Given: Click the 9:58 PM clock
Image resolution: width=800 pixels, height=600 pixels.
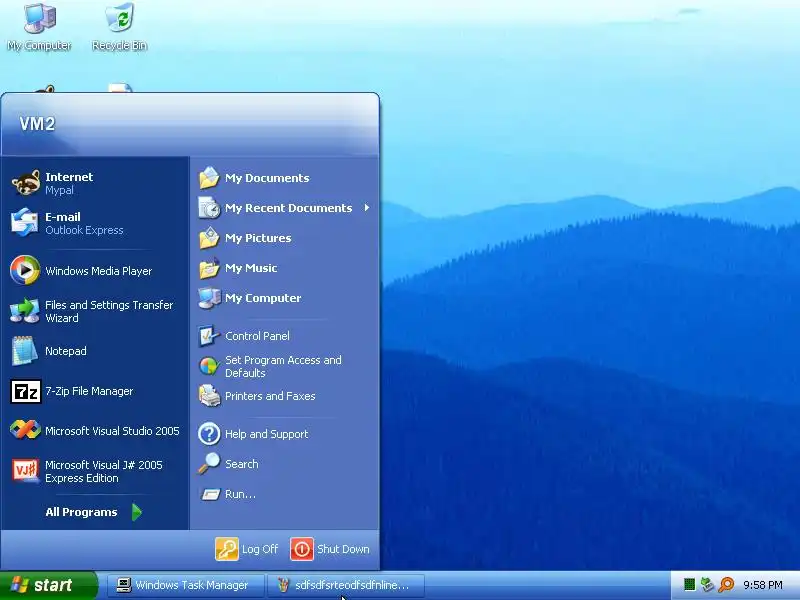Looking at the screenshot, I should [763, 585].
